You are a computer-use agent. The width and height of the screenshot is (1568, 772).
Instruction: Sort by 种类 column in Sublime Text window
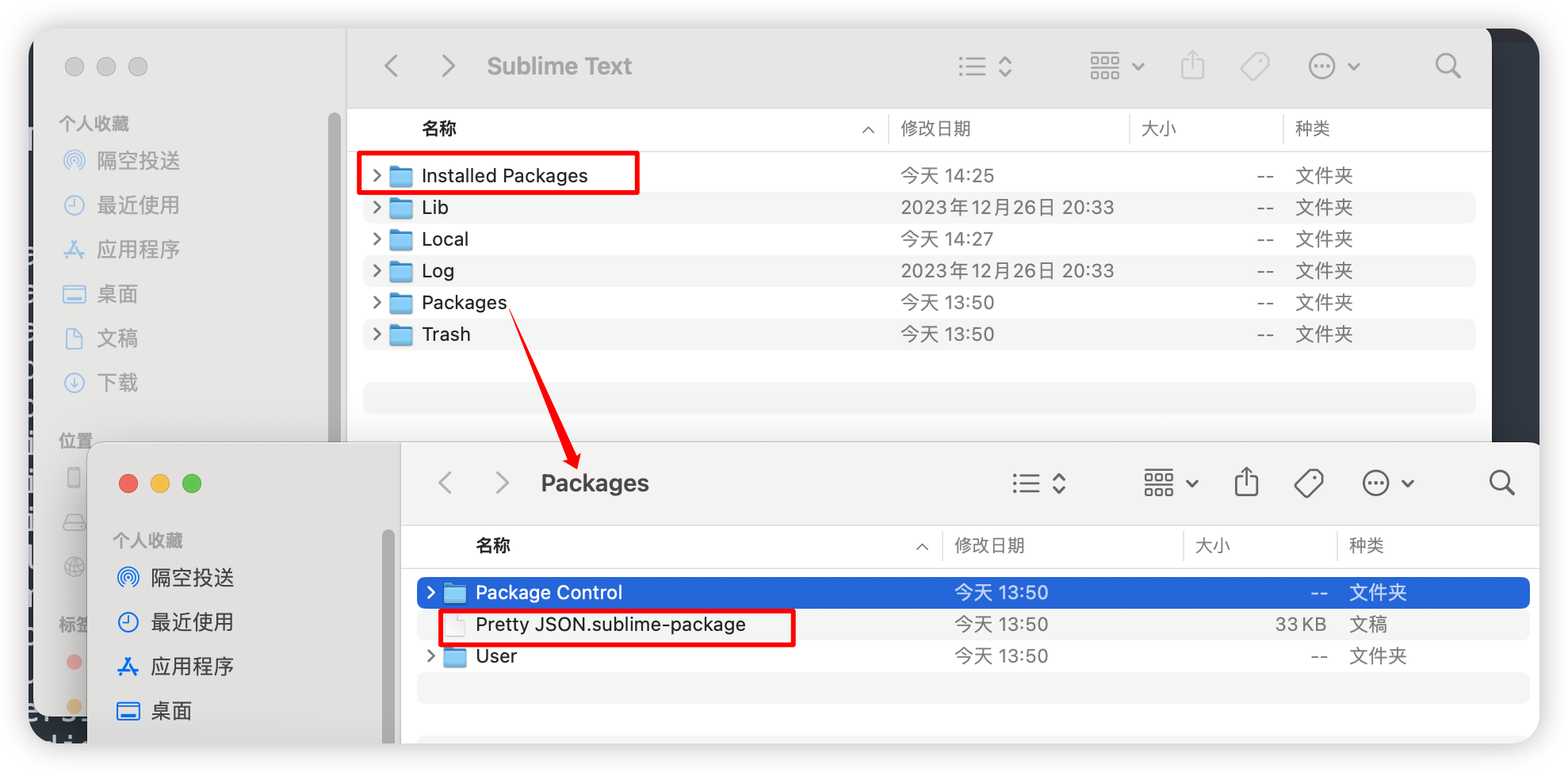[1313, 128]
